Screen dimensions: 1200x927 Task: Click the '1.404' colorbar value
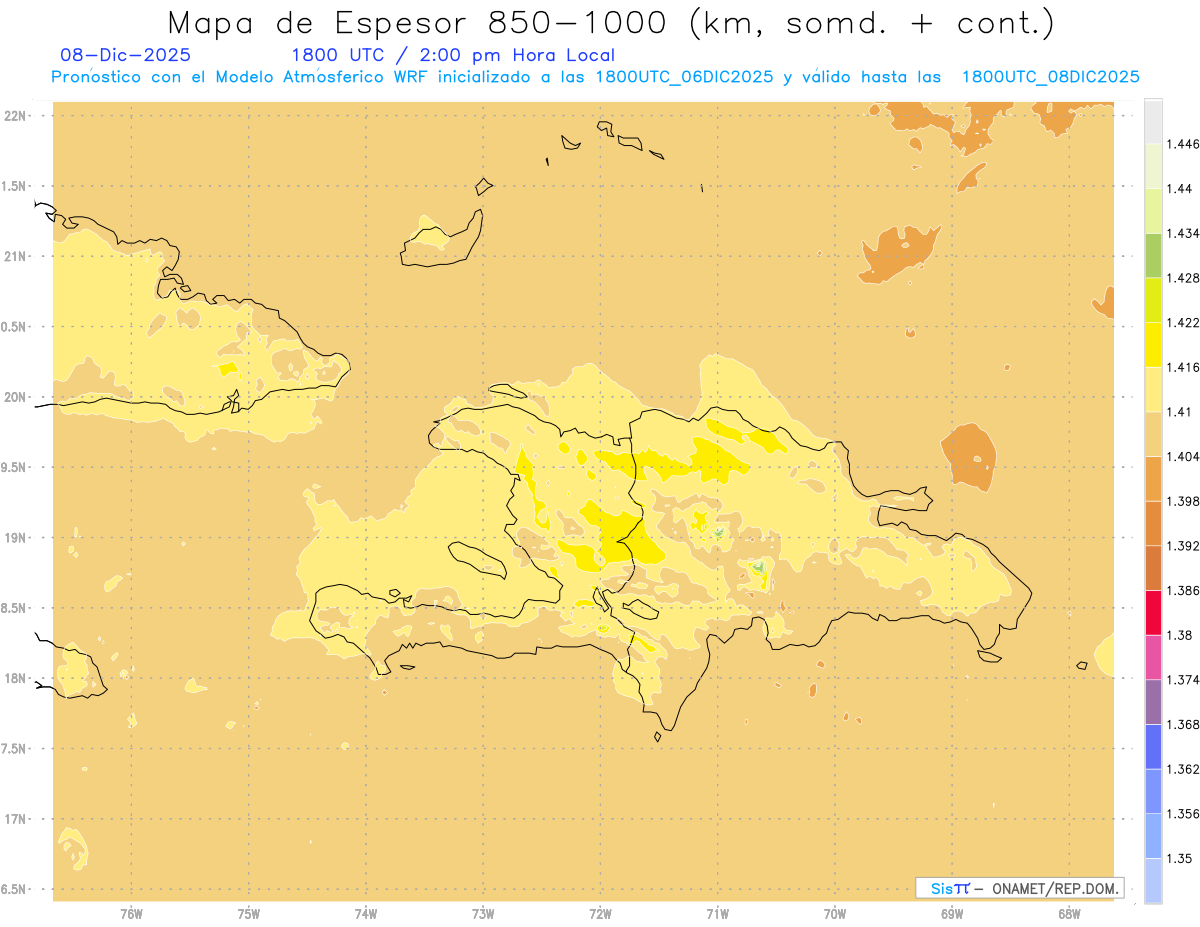(x=1185, y=456)
